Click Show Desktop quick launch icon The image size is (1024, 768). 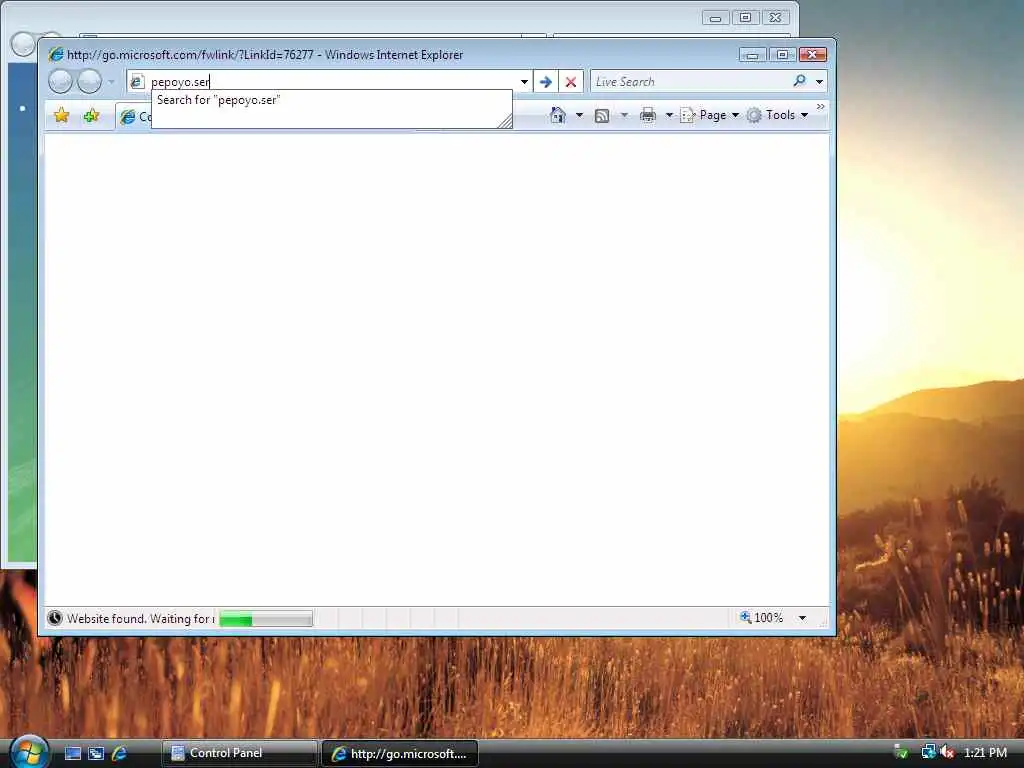tap(73, 753)
